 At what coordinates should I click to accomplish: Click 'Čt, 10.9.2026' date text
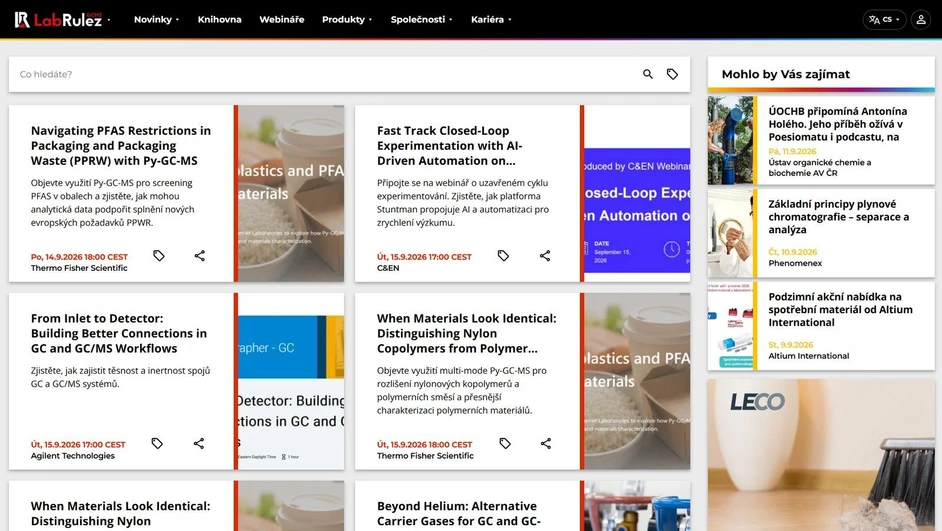792,252
